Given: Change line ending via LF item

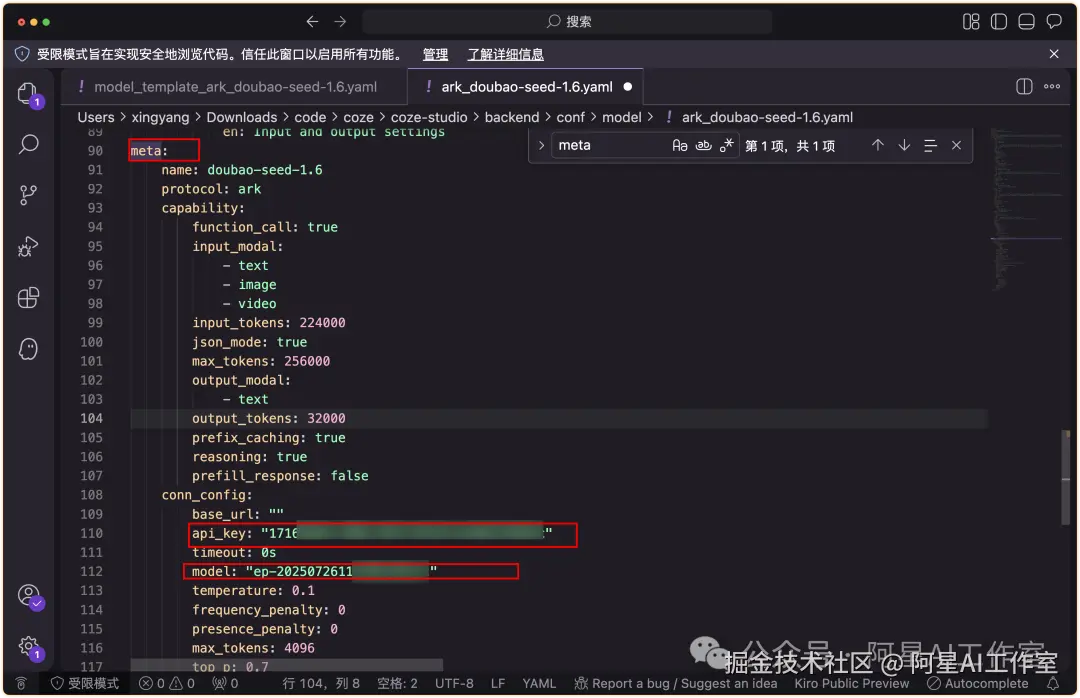Looking at the screenshot, I should [498, 684].
